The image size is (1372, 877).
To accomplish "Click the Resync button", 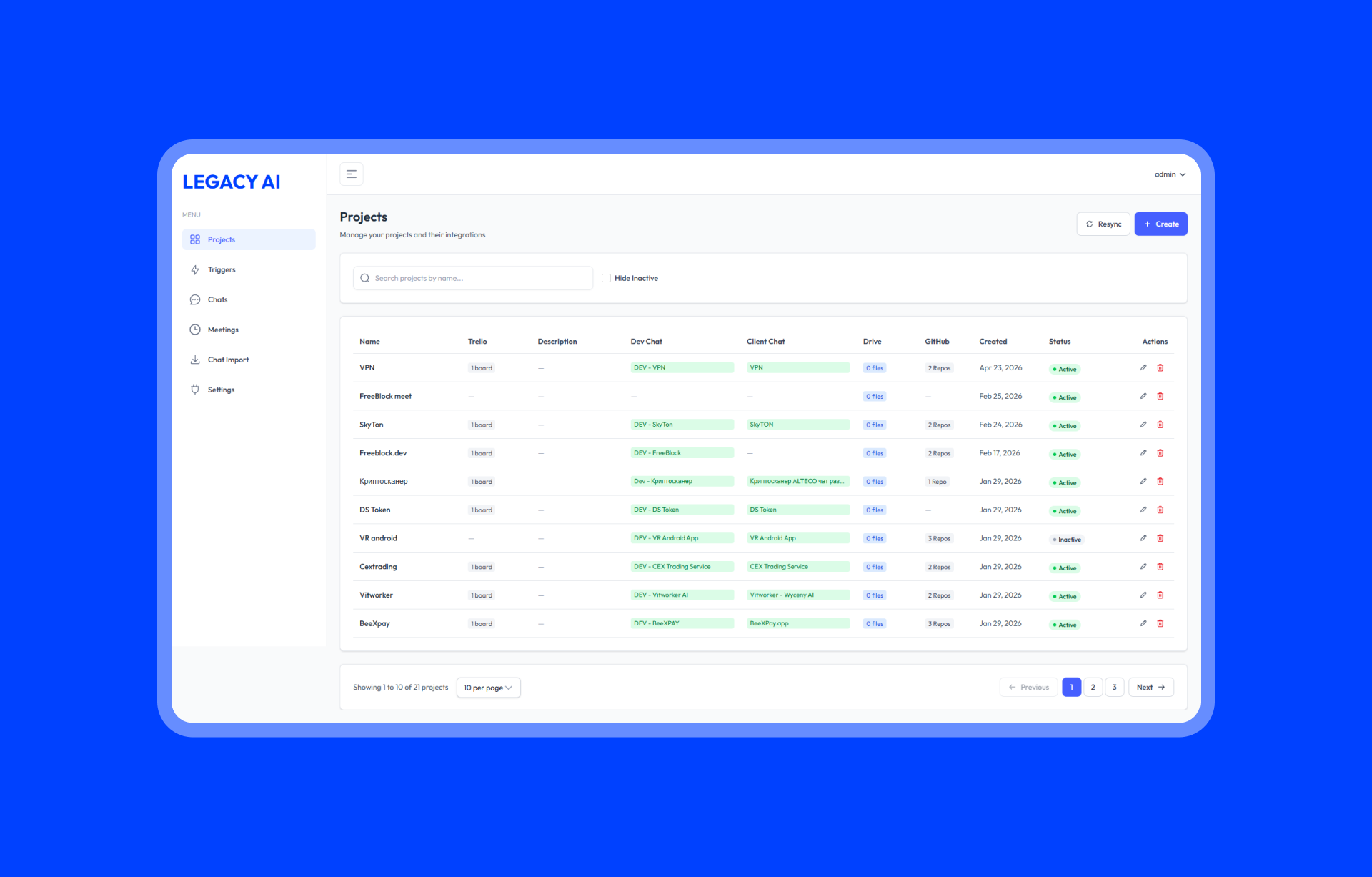I will coord(1103,224).
